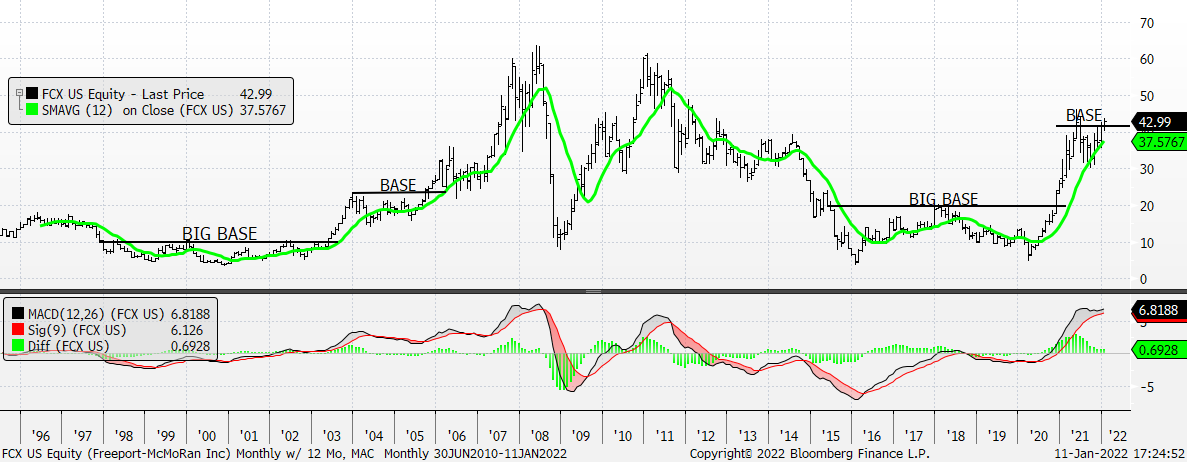Select the BIG BASE annotation above 1999-2000 prices
The width and height of the screenshot is (1187, 462).
[220, 233]
